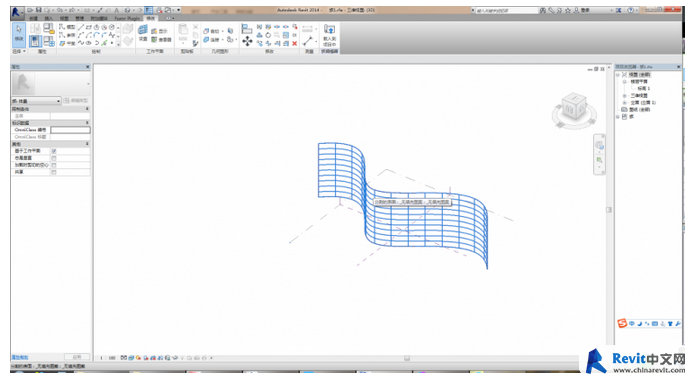
Task: Expand the Families tree node
Action: pos(617,117)
